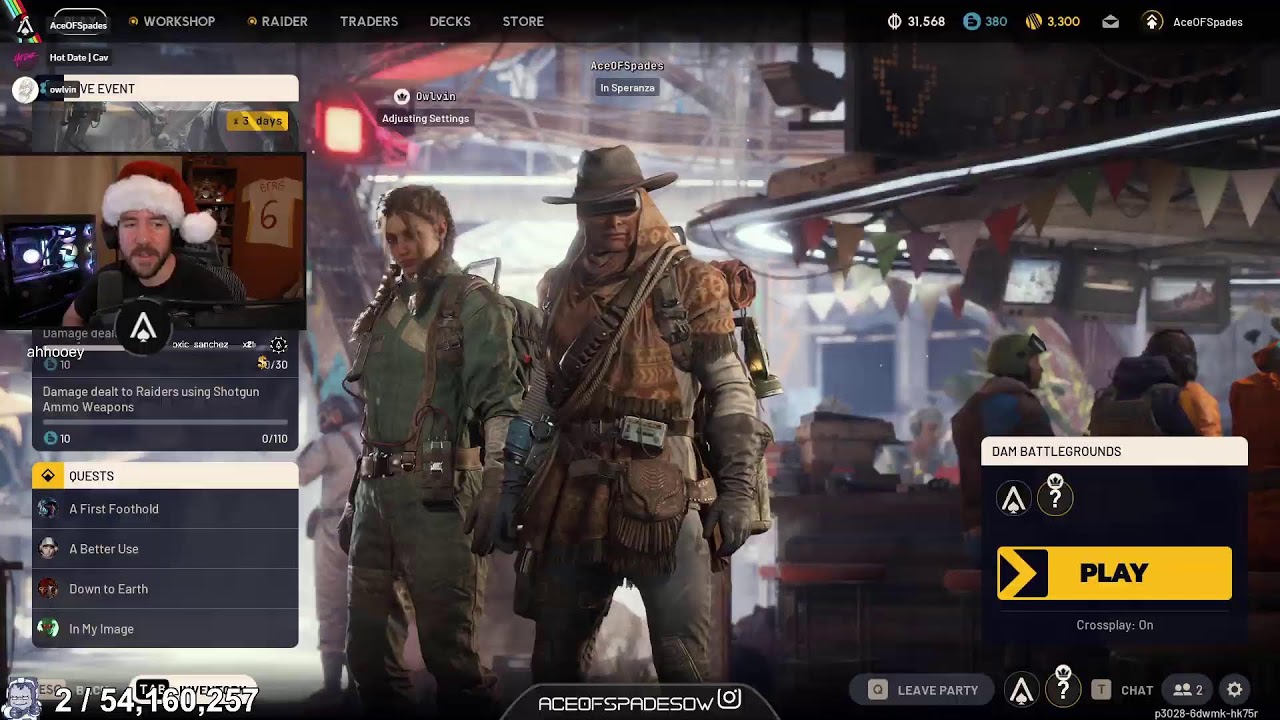Select the quest A First Foothold
The width and height of the screenshot is (1280, 720).
pyautogui.click(x=165, y=509)
